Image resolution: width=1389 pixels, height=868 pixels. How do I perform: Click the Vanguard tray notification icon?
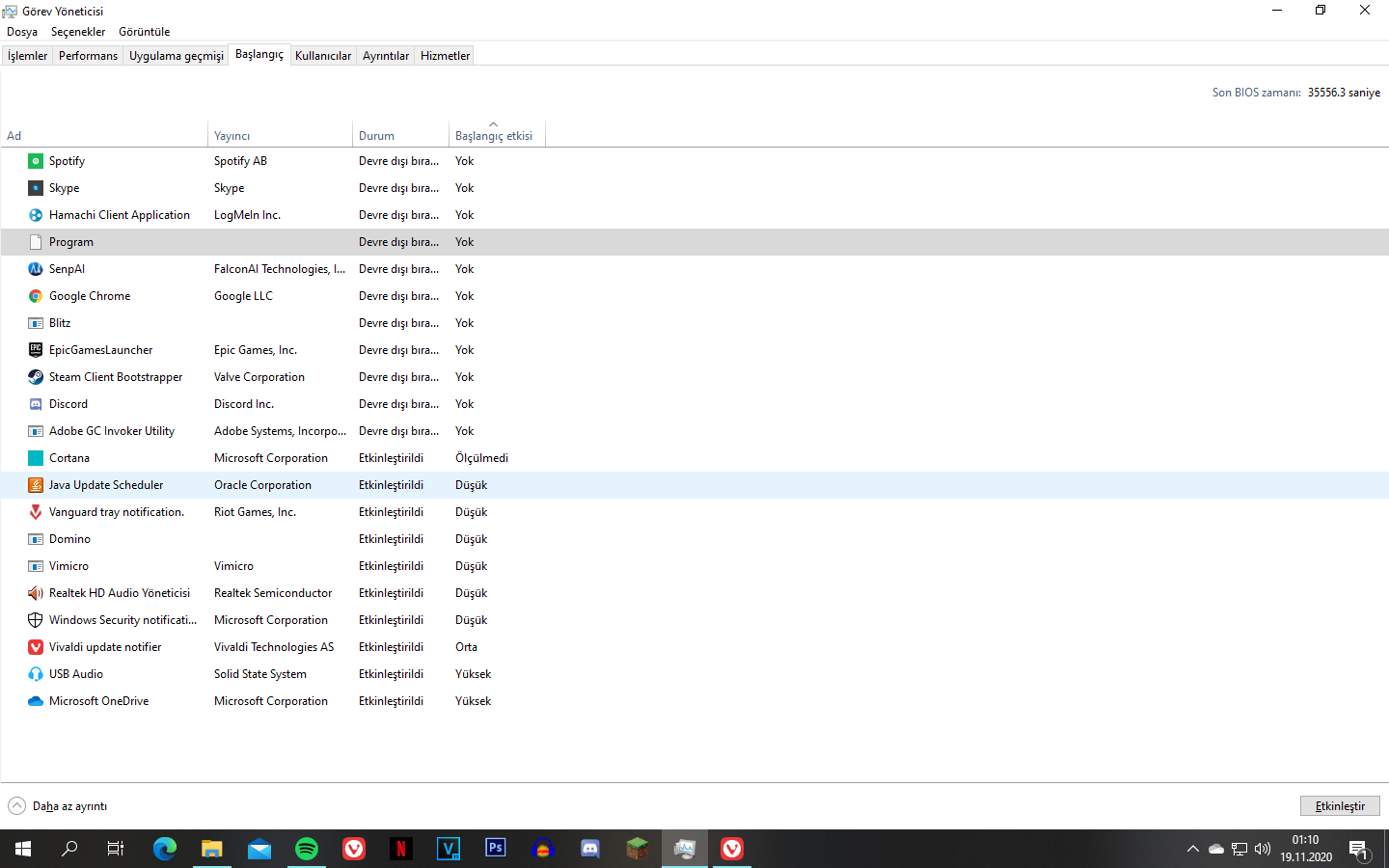pyautogui.click(x=36, y=512)
